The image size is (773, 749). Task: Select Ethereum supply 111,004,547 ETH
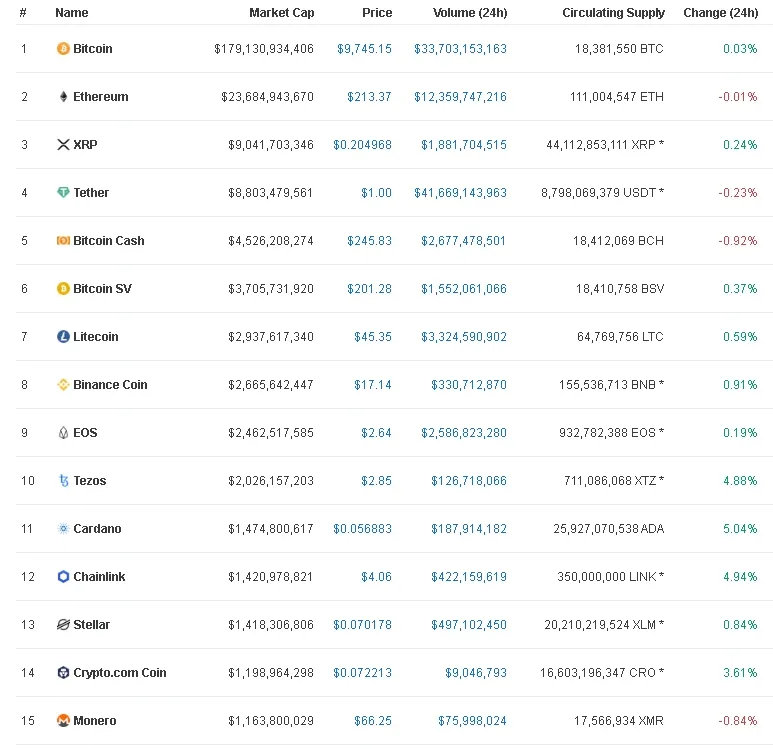[617, 97]
